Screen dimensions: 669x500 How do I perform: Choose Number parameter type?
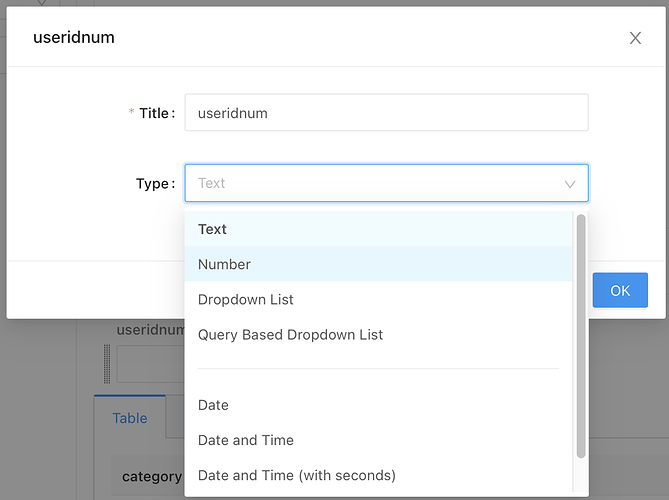coord(378,264)
